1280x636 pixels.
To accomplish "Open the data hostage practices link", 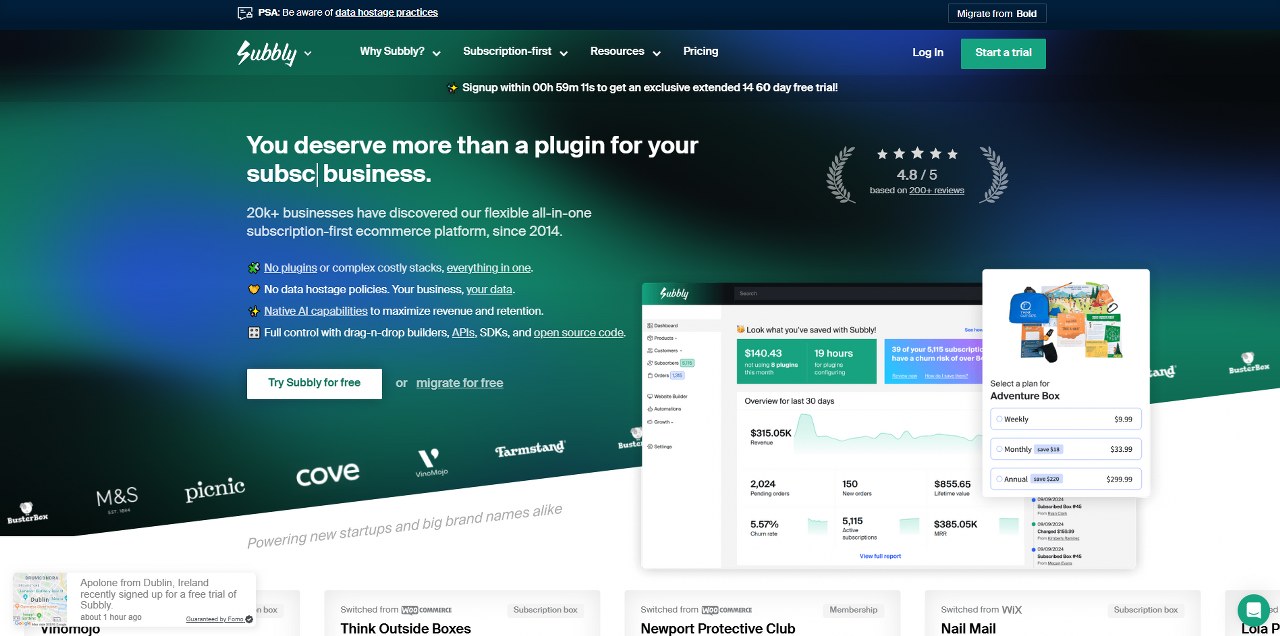I will [x=386, y=13].
